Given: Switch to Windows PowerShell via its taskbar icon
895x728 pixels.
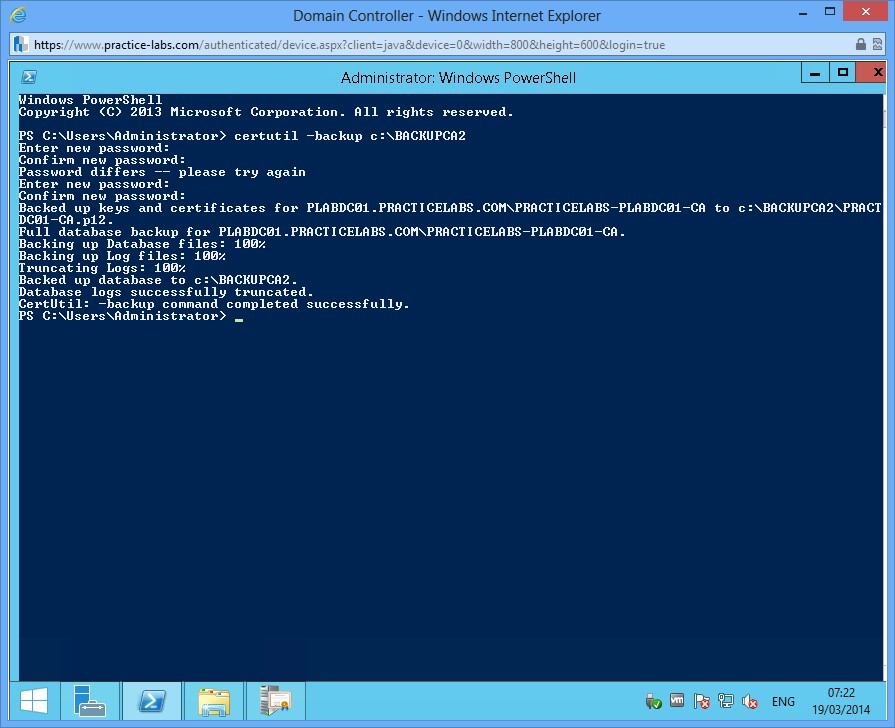Looking at the screenshot, I should click(x=152, y=701).
